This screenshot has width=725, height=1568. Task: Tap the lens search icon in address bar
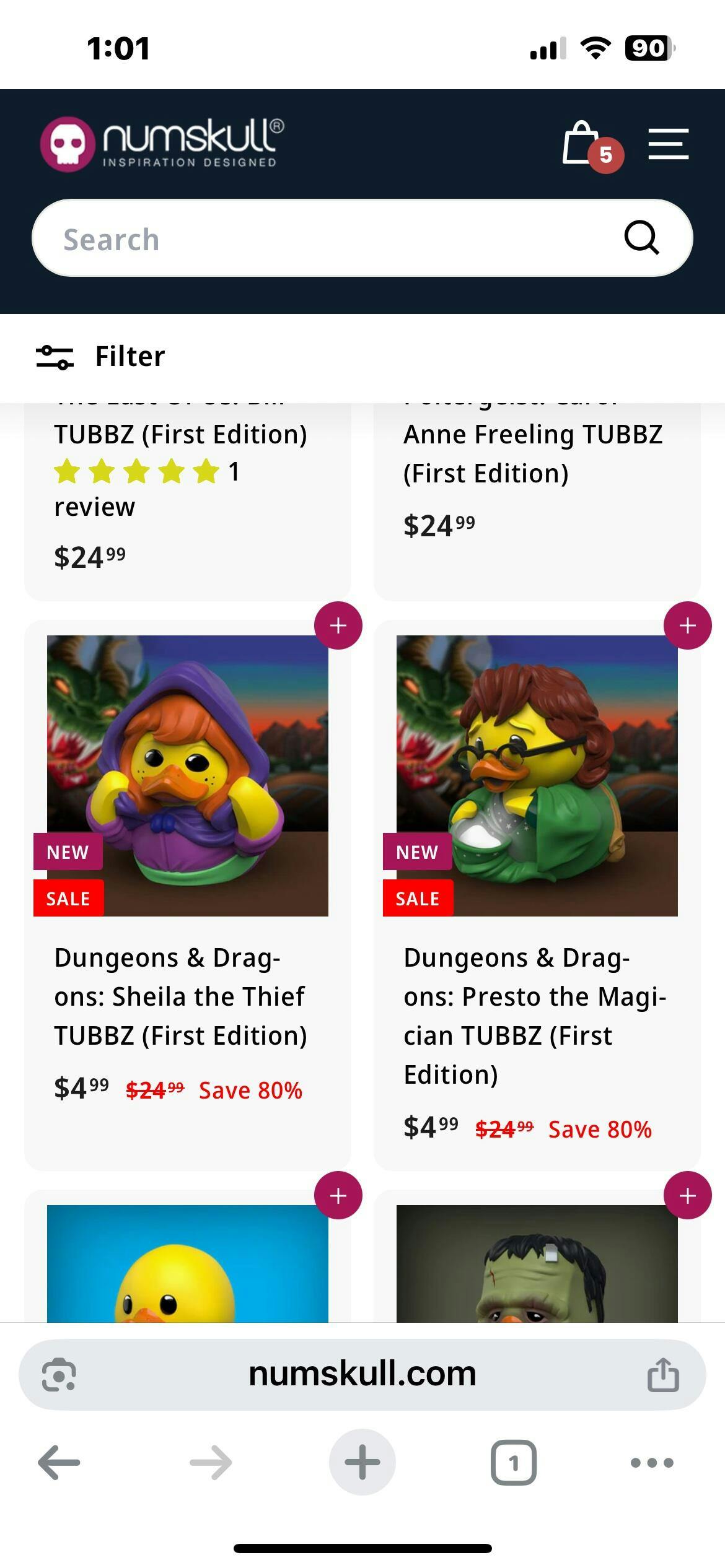pyautogui.click(x=59, y=1375)
